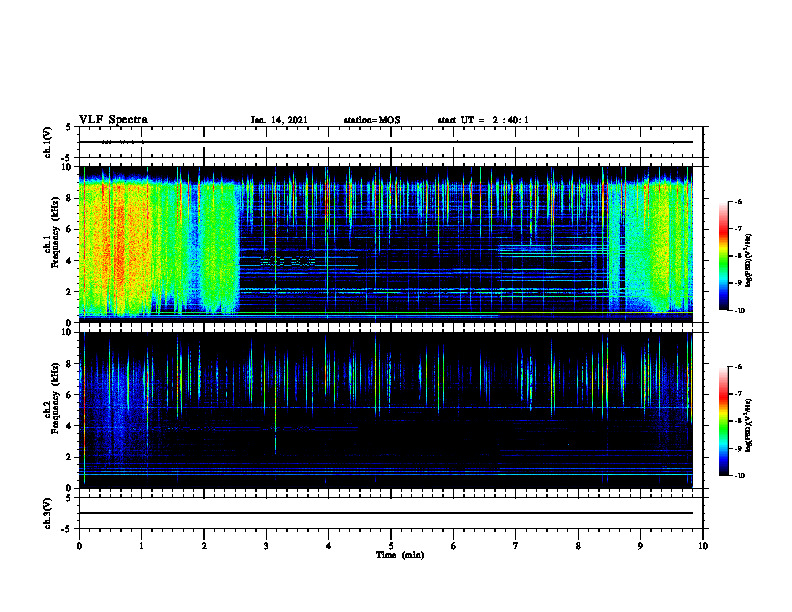This screenshot has height=612, width=792.
Task: Click the ch.1 voltage waveform strip
Action: (x=391, y=142)
